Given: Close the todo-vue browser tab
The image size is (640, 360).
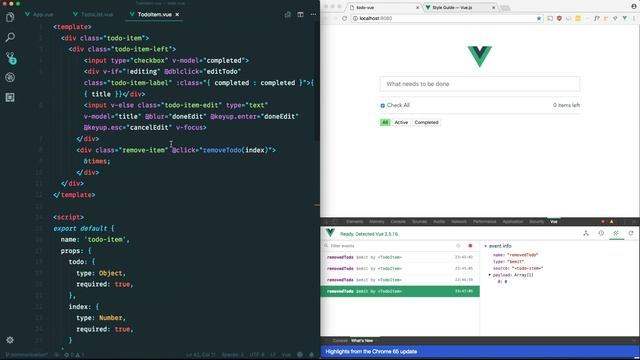Looking at the screenshot, I should pos(417,7).
